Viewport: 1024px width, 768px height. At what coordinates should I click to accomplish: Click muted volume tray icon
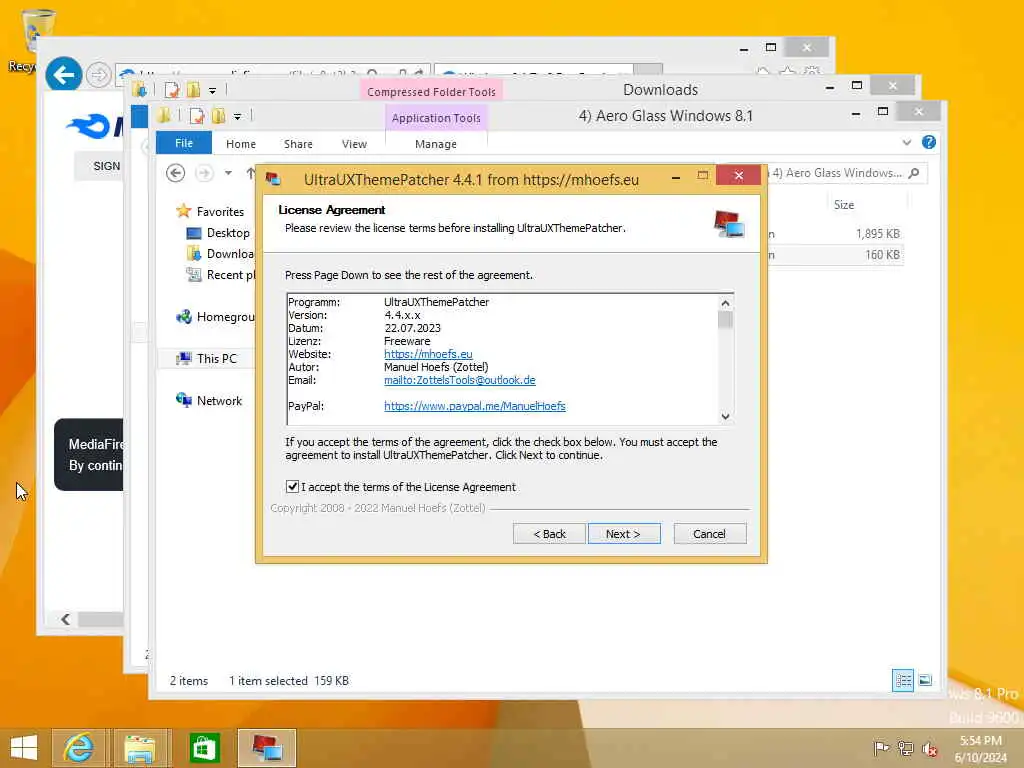pyautogui.click(x=929, y=748)
